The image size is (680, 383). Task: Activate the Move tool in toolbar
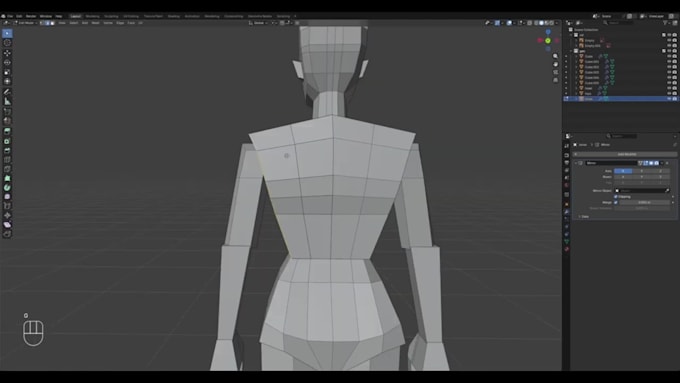7,53
